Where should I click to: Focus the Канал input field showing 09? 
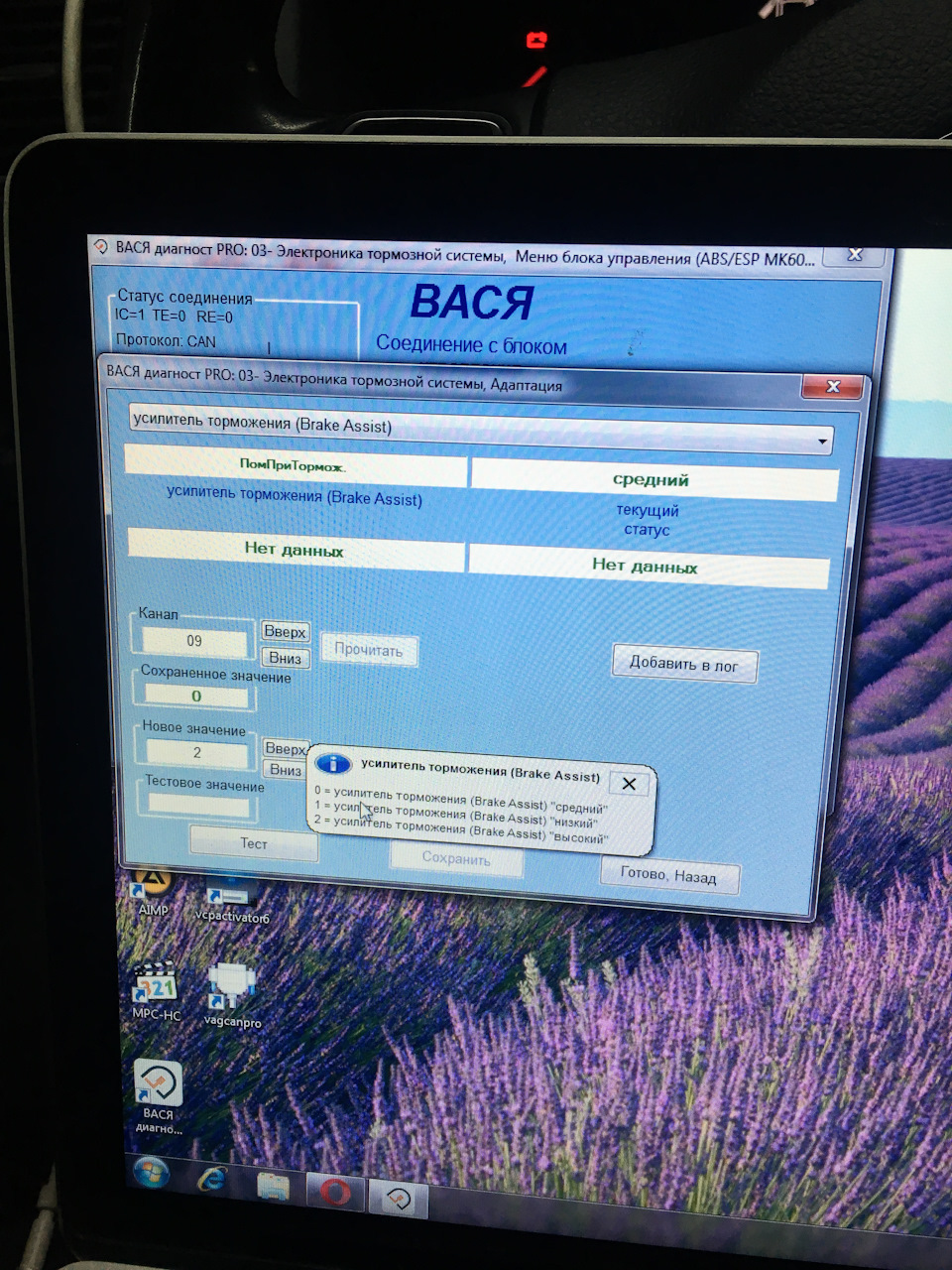[194, 641]
